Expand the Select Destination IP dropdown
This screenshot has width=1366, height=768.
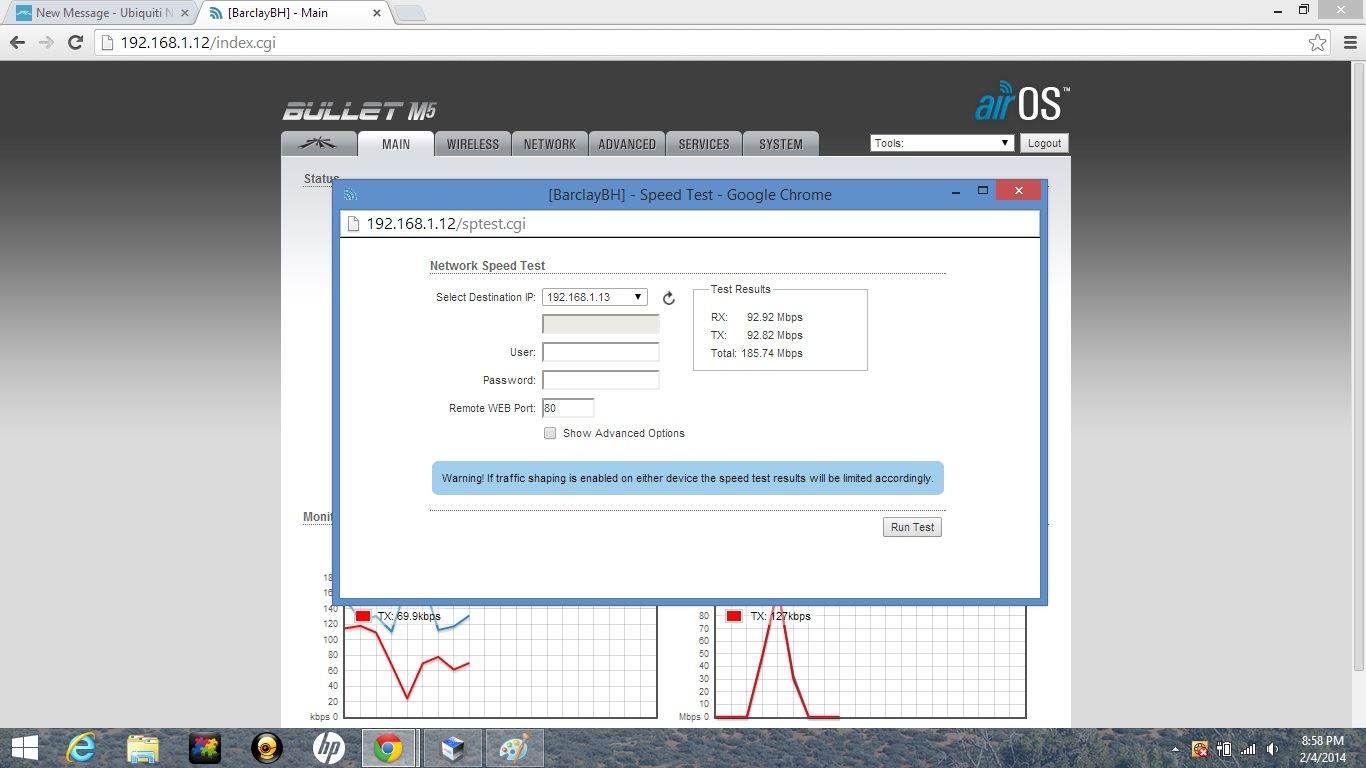595,297
